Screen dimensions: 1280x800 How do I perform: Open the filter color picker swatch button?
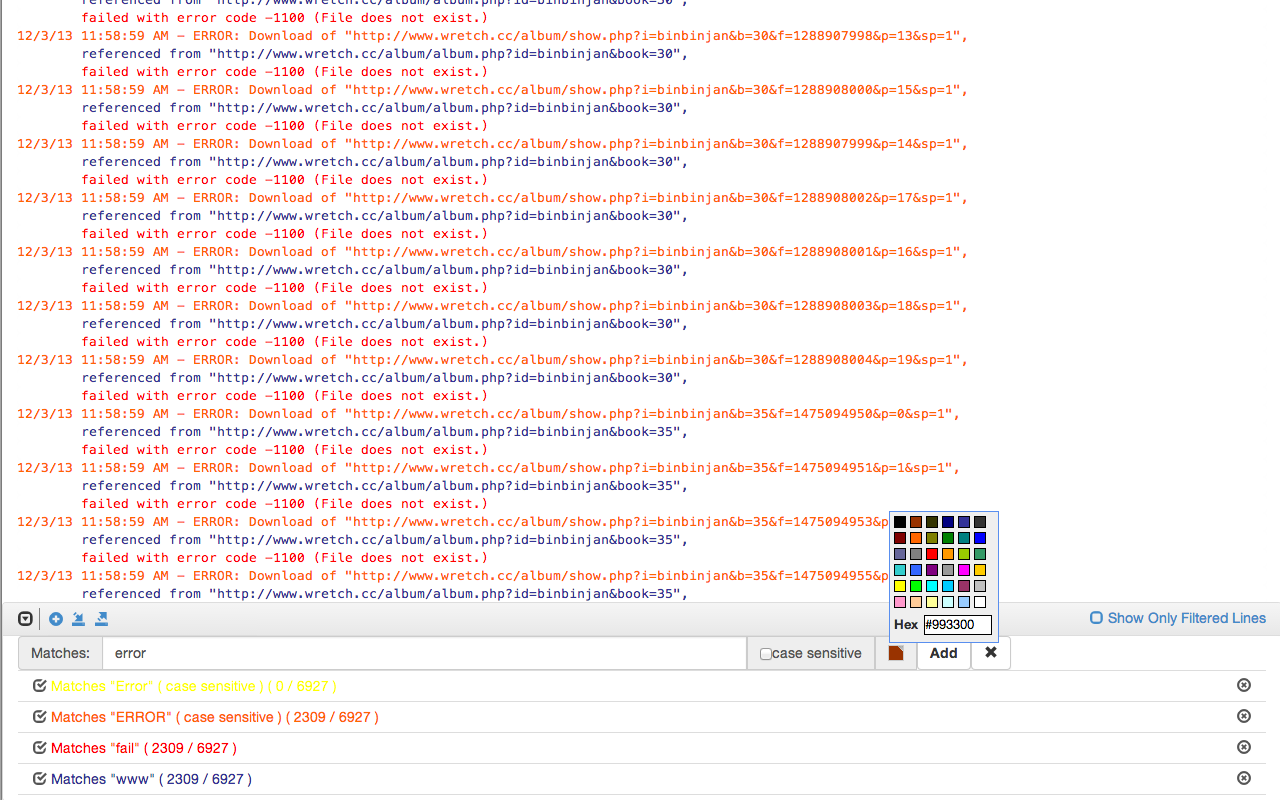tap(896, 653)
